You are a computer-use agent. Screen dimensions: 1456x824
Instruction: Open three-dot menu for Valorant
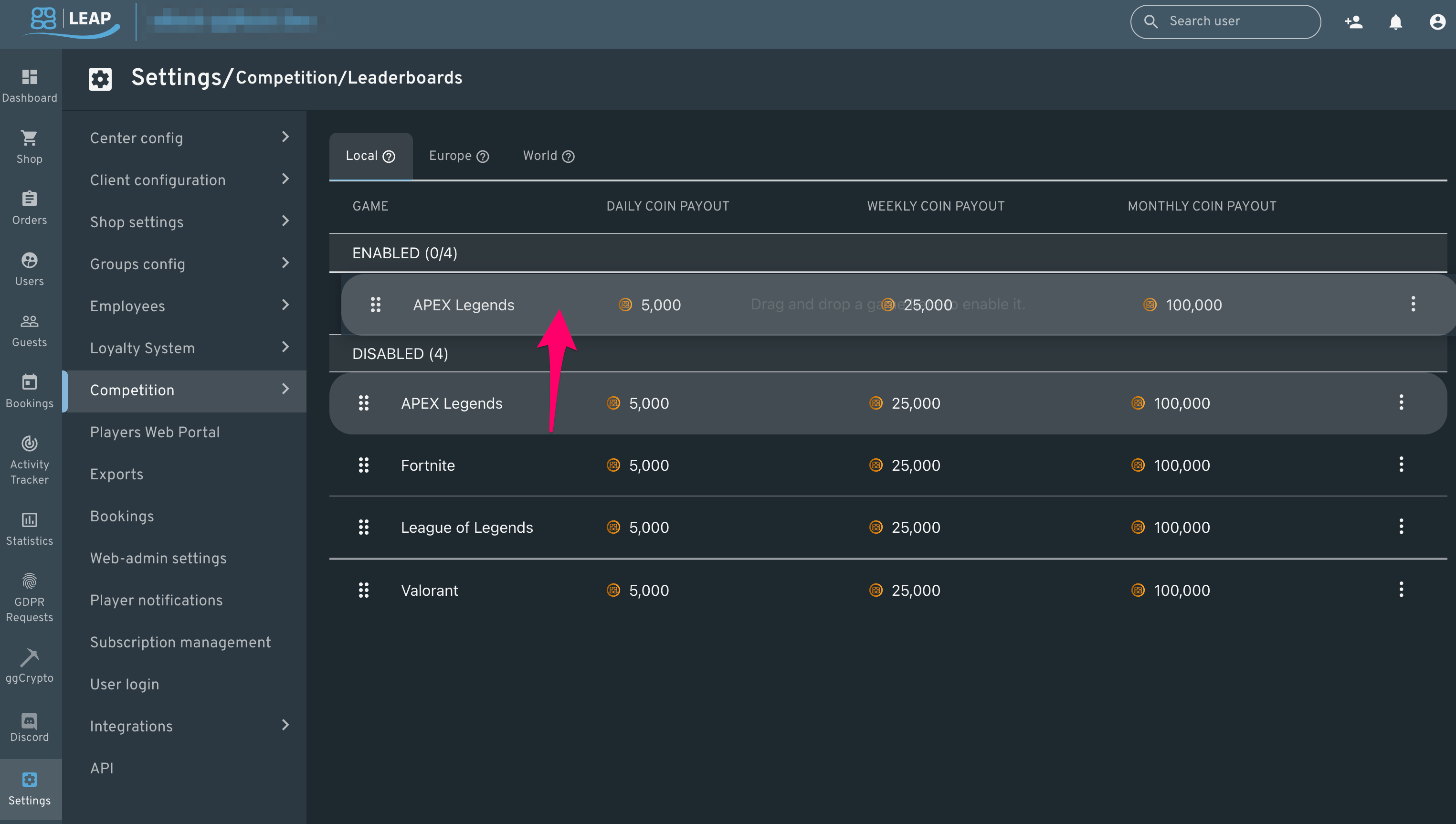coord(1401,589)
